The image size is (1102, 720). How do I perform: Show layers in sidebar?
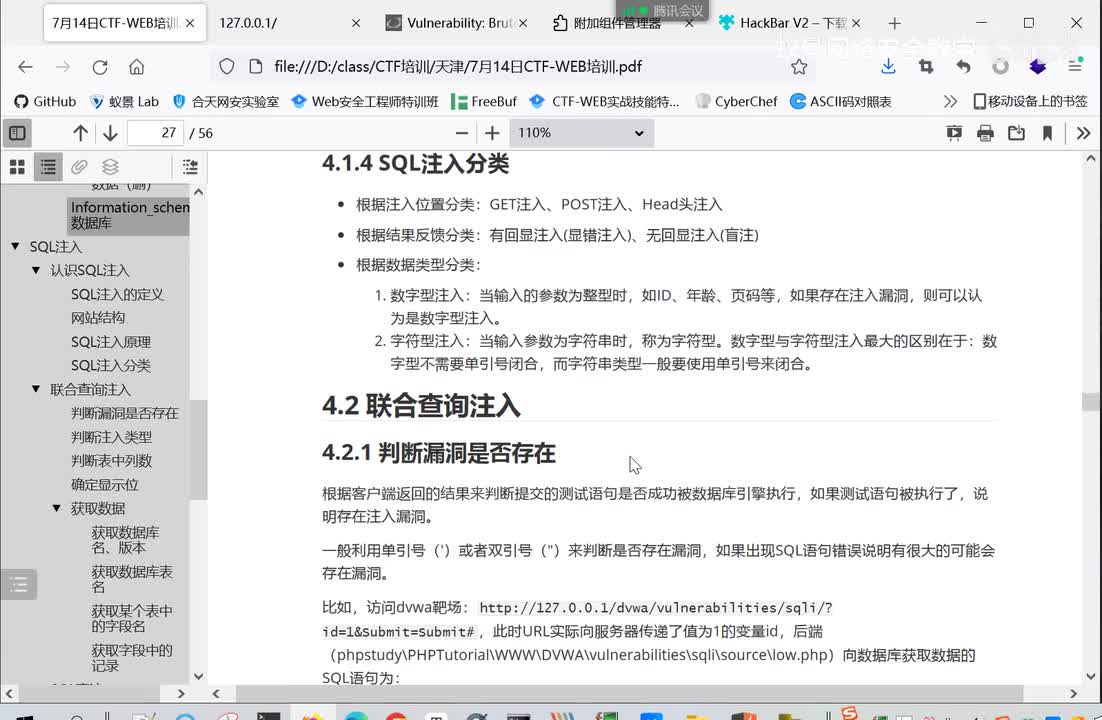[110, 167]
